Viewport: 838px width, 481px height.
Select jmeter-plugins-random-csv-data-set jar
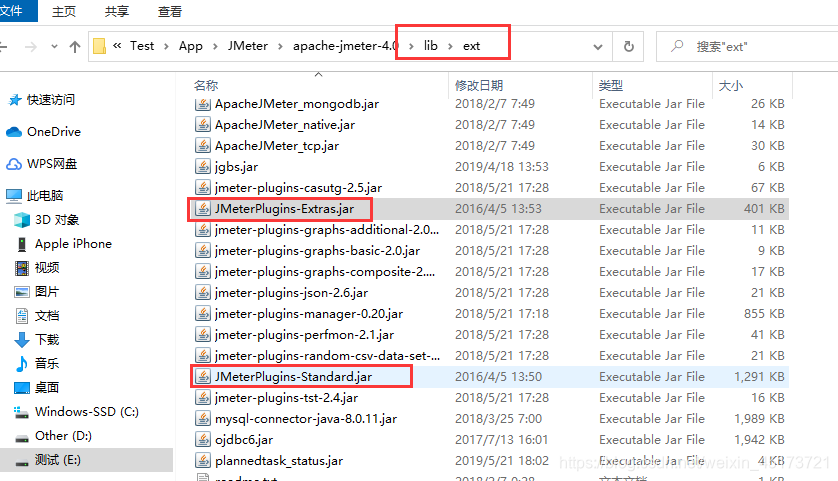328,355
